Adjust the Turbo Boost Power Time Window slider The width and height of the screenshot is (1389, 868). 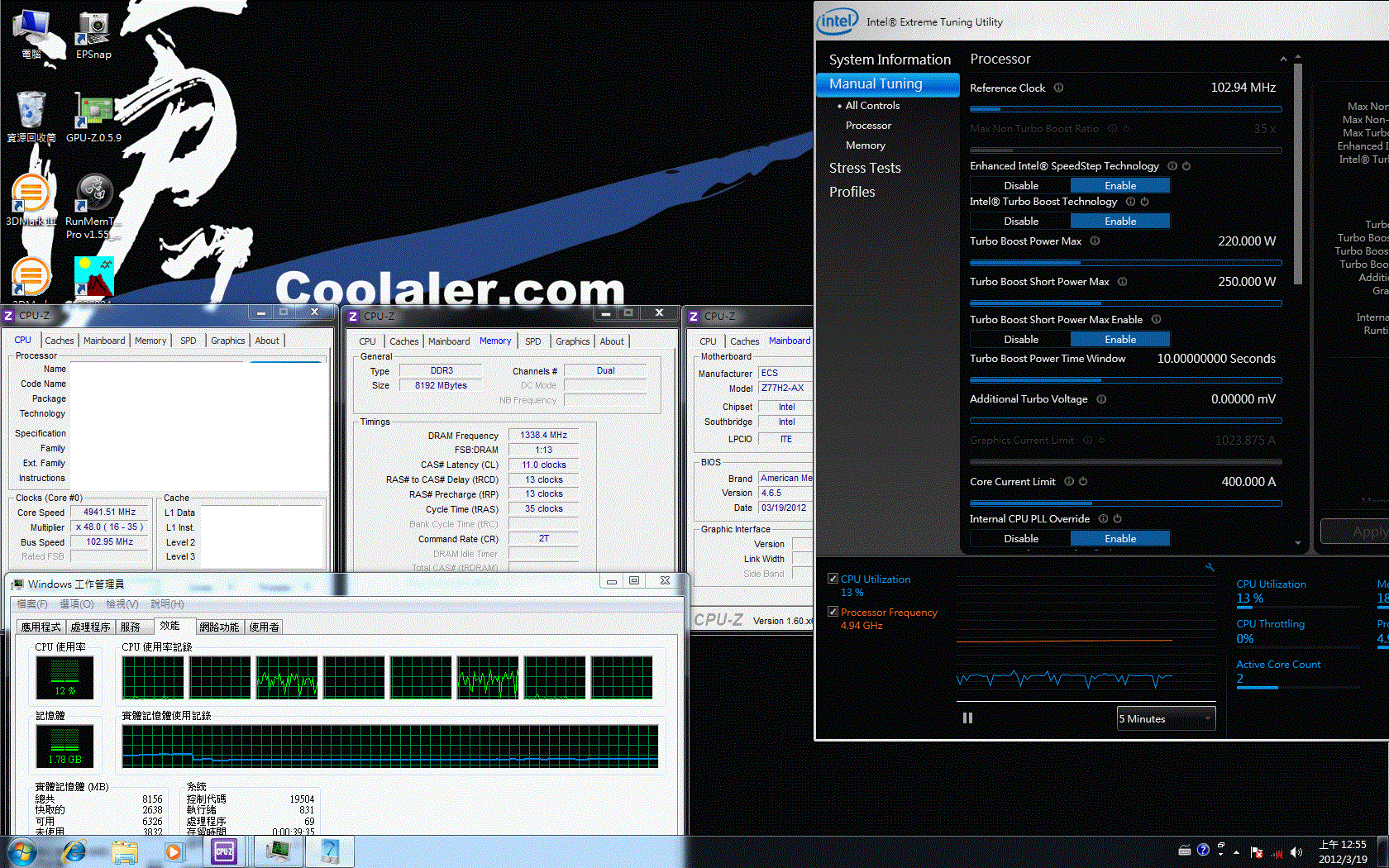tap(1125, 380)
